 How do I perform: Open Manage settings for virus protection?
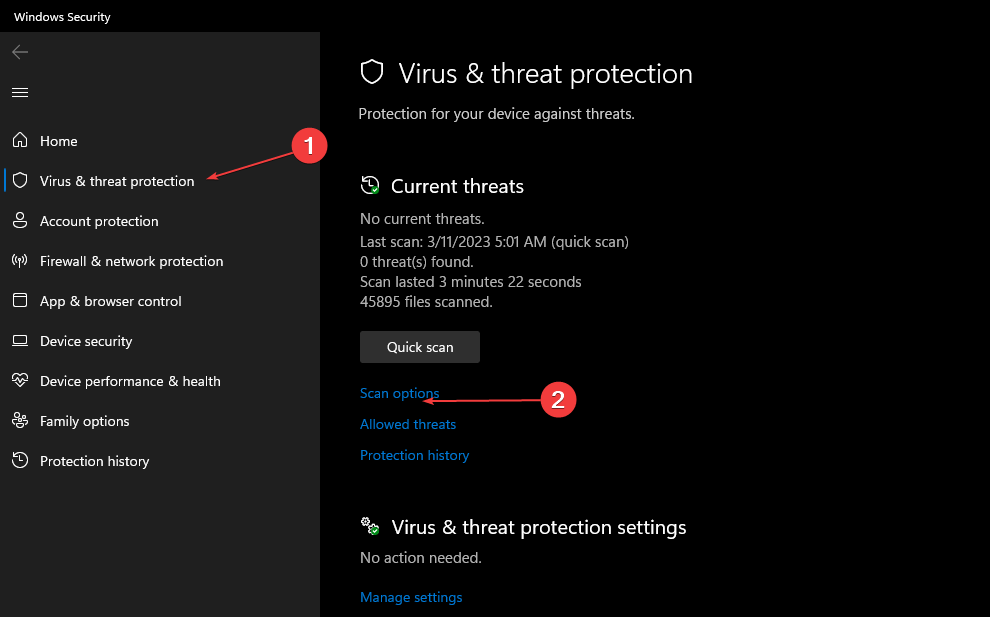click(x=411, y=597)
